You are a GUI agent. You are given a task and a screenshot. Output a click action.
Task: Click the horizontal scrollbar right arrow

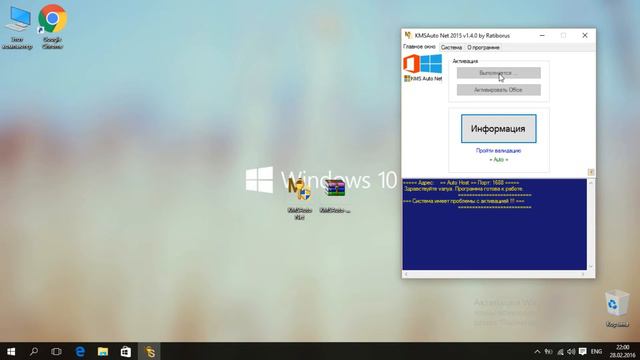point(583,274)
